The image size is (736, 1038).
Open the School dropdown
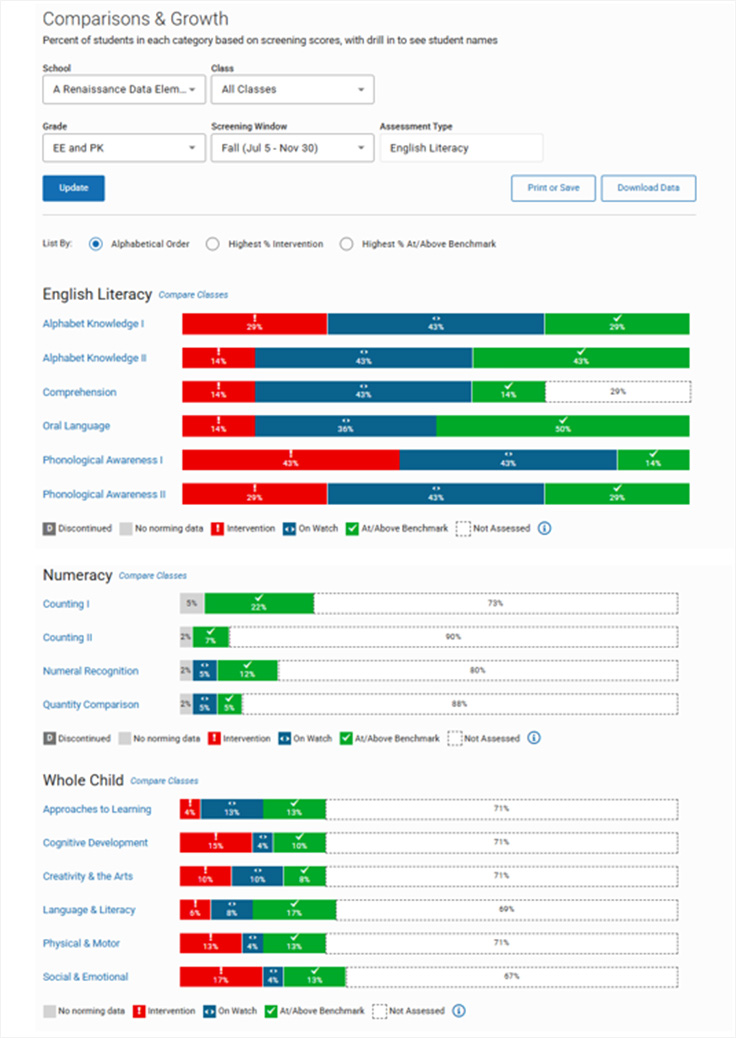point(124,89)
